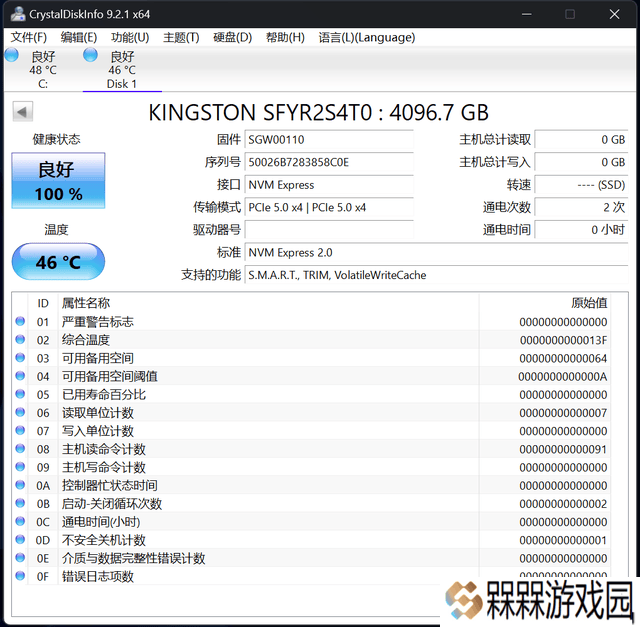Open the 功能(U) menu

point(130,38)
